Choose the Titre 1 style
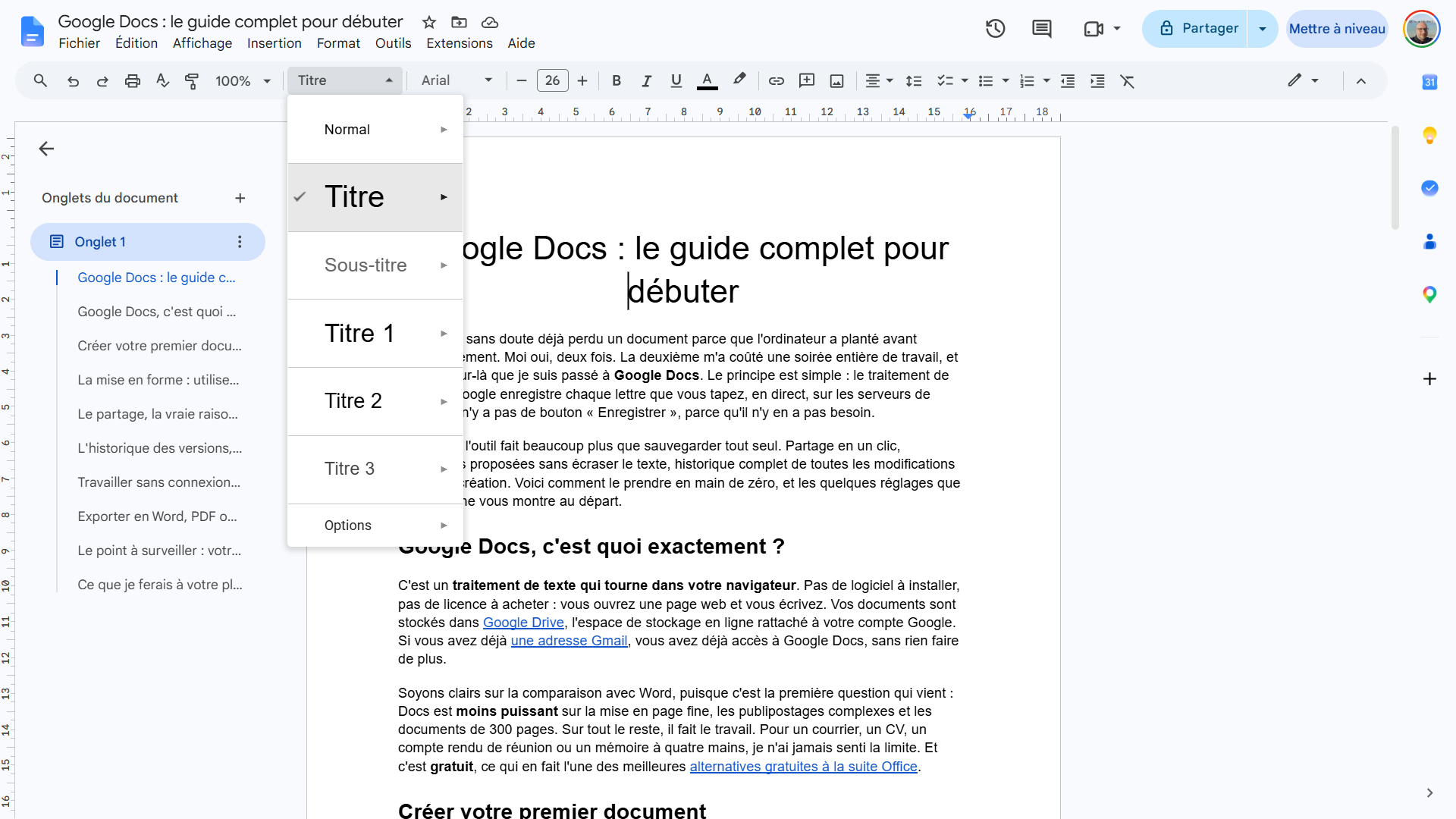This screenshot has width=1456, height=819. [x=375, y=334]
